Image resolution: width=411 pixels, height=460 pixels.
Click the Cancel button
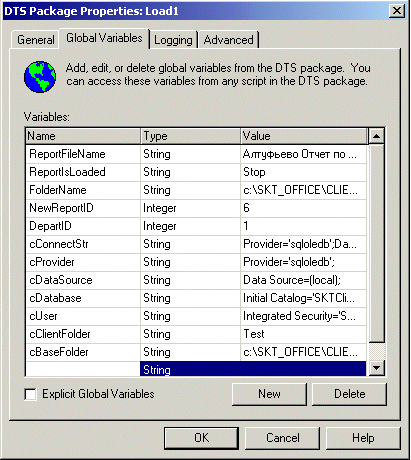tap(282, 438)
